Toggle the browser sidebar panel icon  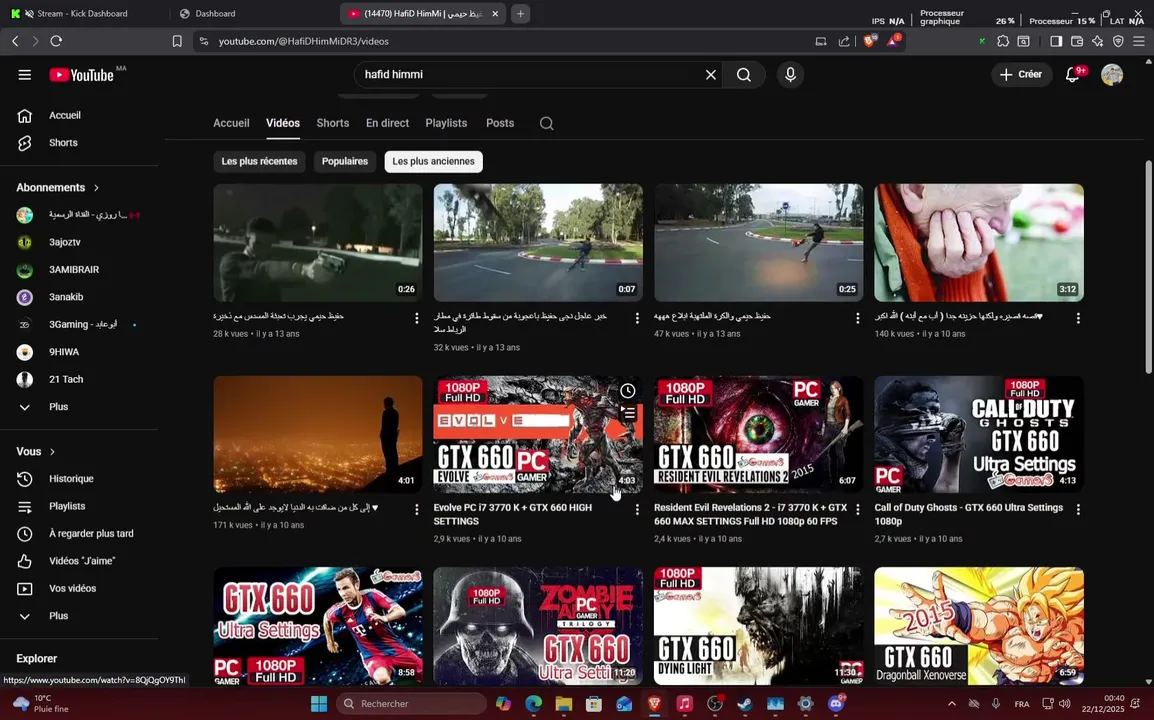coord(1056,41)
